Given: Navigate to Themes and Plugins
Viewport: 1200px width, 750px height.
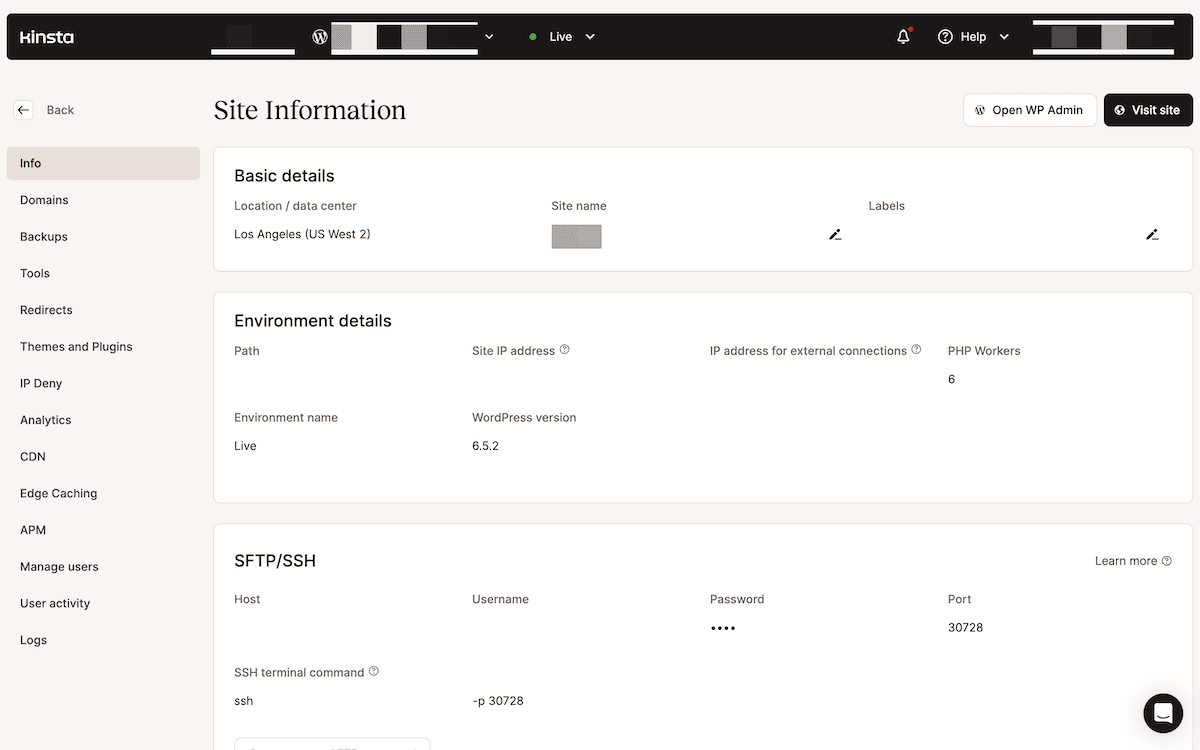Looking at the screenshot, I should 103,347.
